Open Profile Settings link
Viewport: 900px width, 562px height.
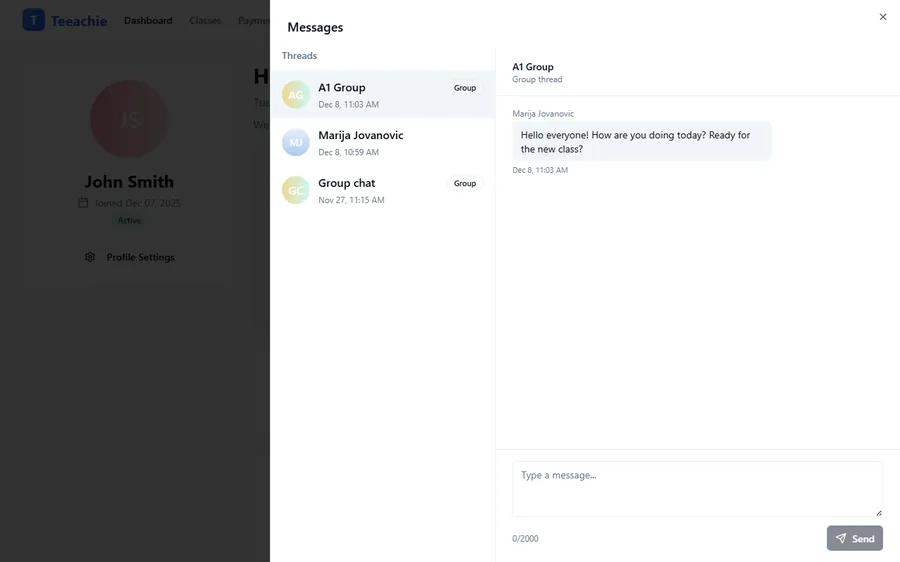(140, 257)
